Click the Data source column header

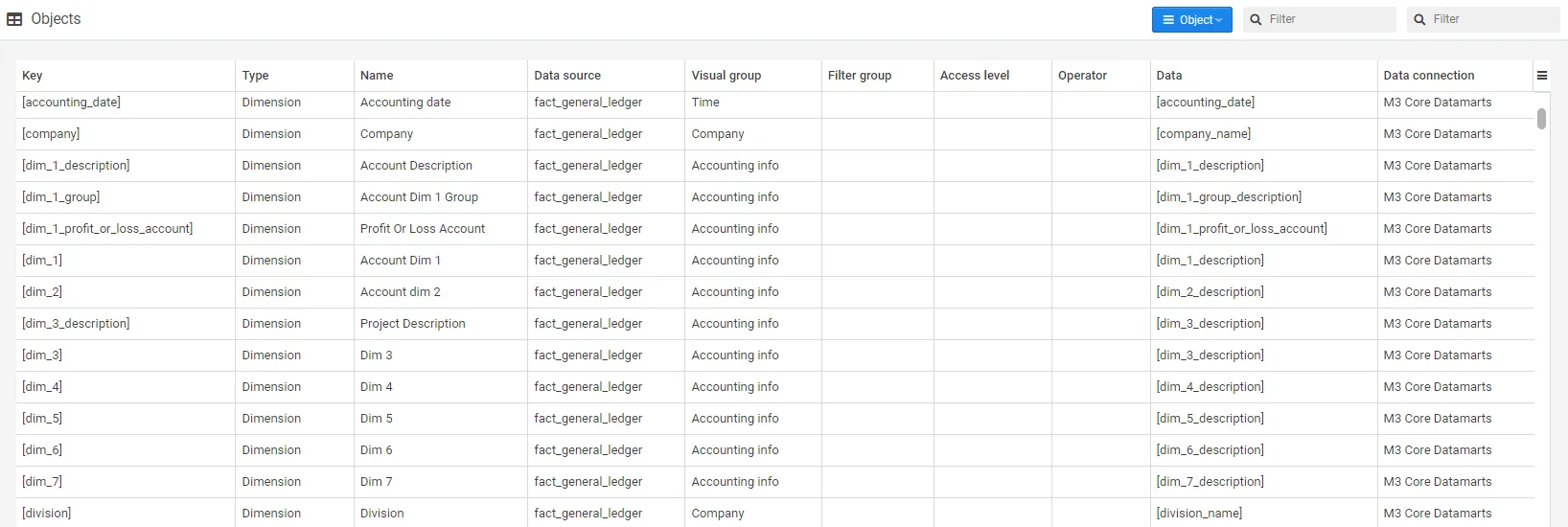[567, 76]
